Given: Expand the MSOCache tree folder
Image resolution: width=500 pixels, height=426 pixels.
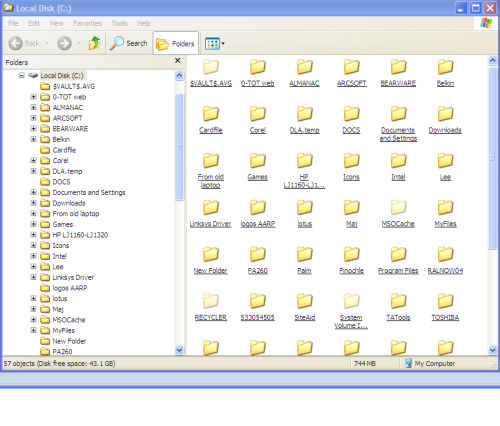Looking at the screenshot, I should pyautogui.click(x=33, y=320).
